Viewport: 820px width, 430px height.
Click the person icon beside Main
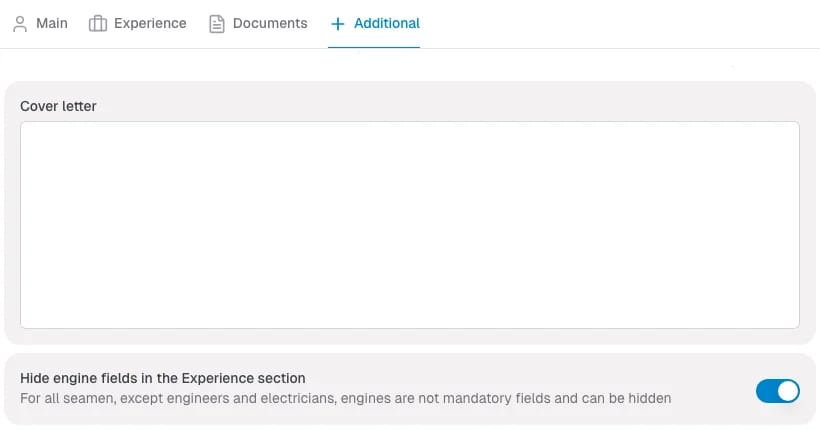[20, 24]
